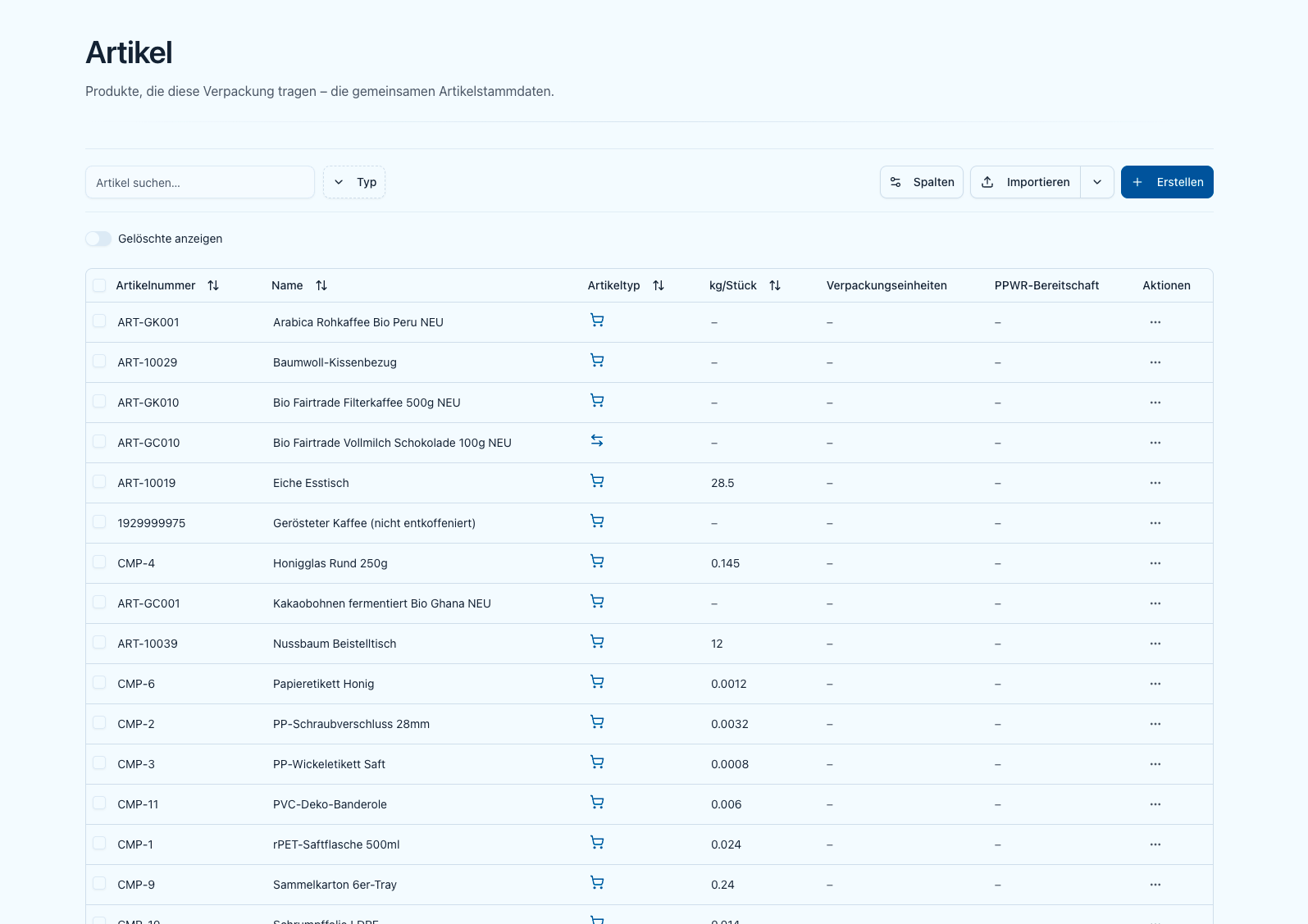
Task: Click the weight value 0.024
Action: 726,844
